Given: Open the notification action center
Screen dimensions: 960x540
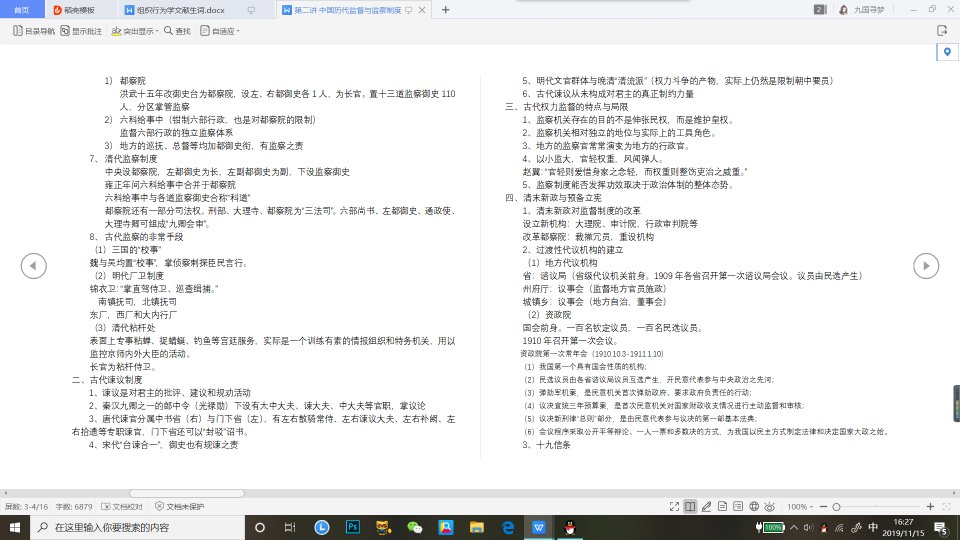Looking at the screenshot, I should (942, 527).
